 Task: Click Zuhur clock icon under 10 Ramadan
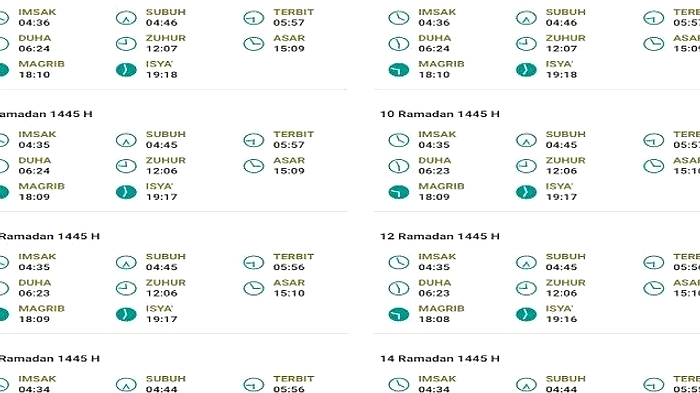click(x=526, y=166)
